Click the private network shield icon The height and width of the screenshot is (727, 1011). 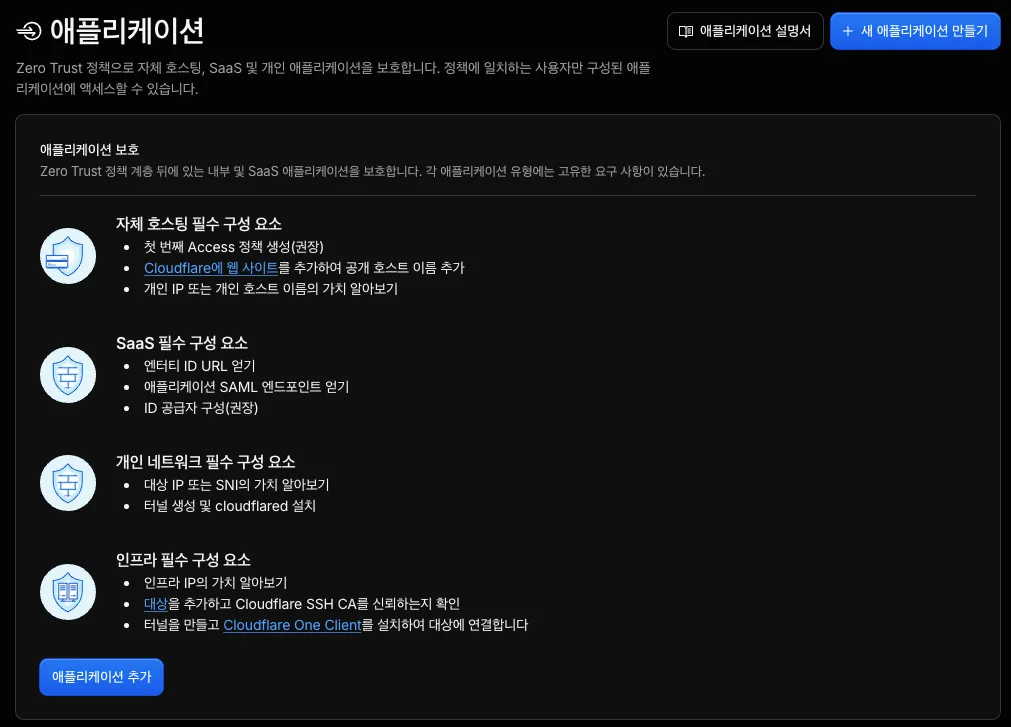point(68,483)
